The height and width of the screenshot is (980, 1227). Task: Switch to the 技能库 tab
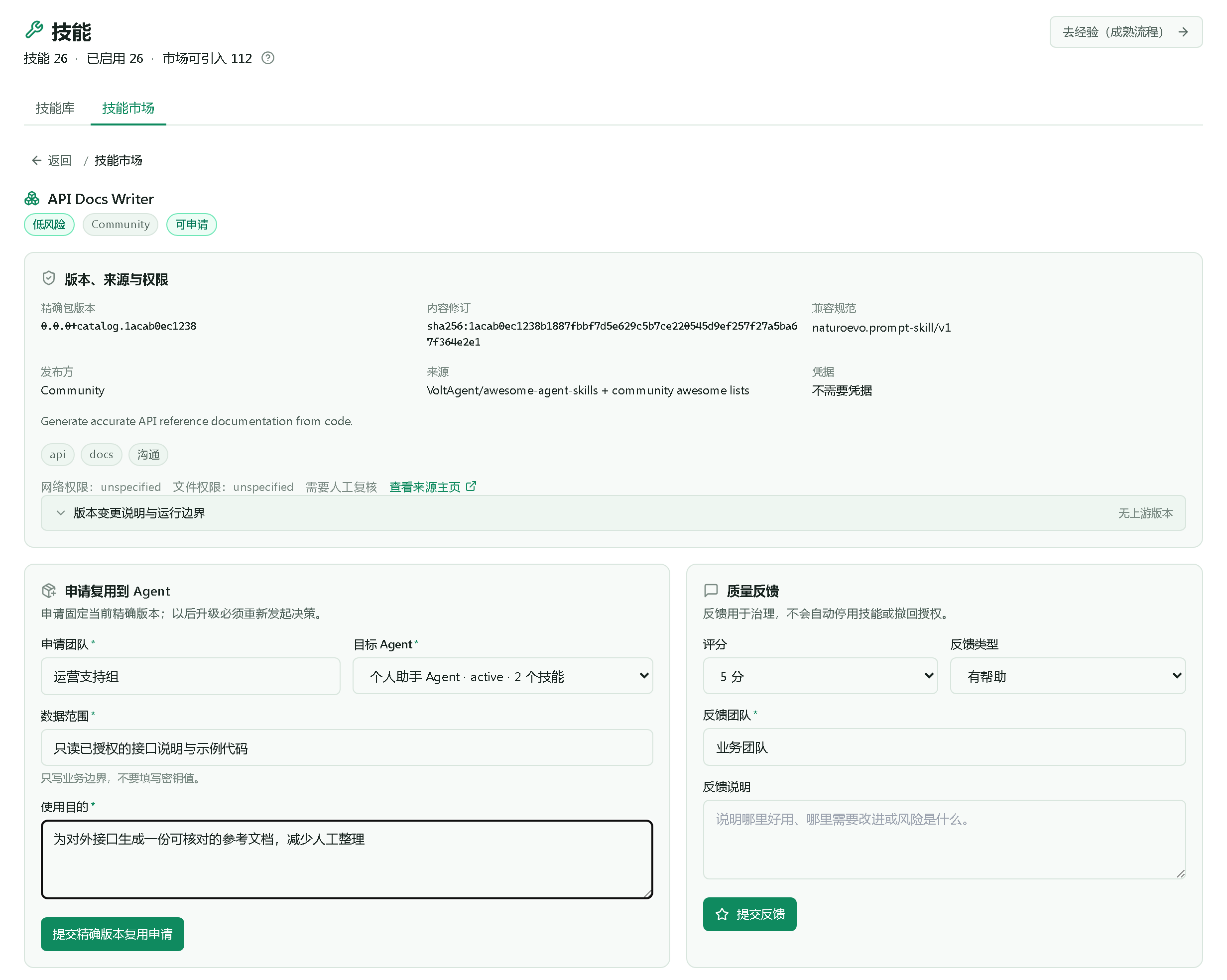pyautogui.click(x=55, y=108)
